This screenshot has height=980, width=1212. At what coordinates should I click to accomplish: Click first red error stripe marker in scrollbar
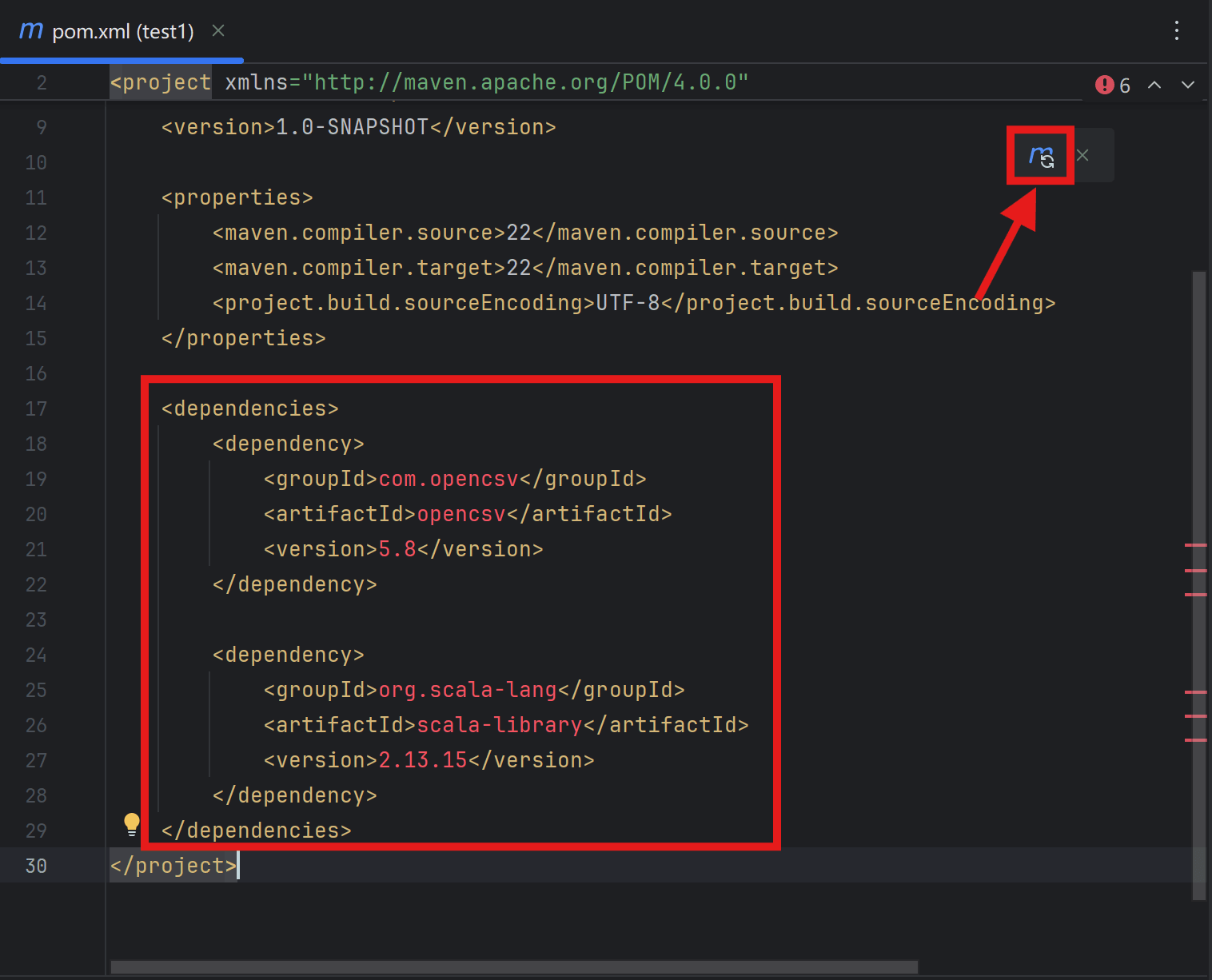(x=1195, y=545)
